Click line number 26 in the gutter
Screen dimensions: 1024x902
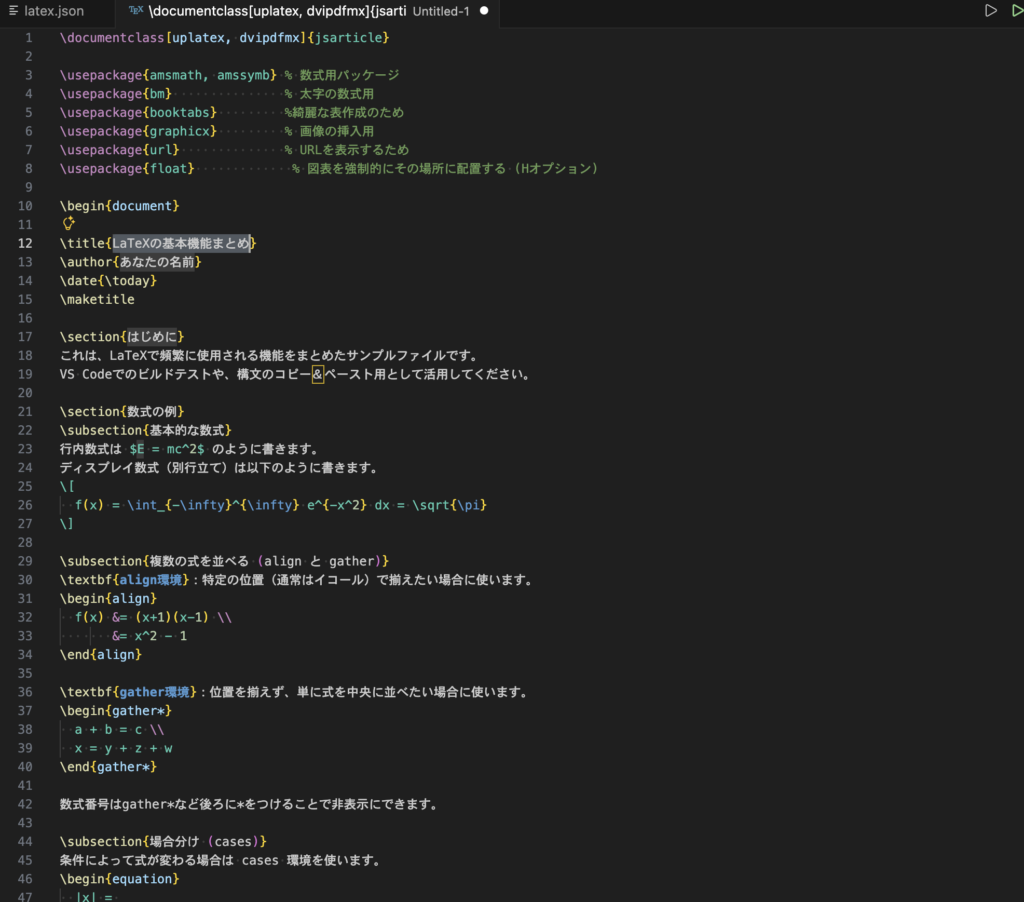(26, 505)
